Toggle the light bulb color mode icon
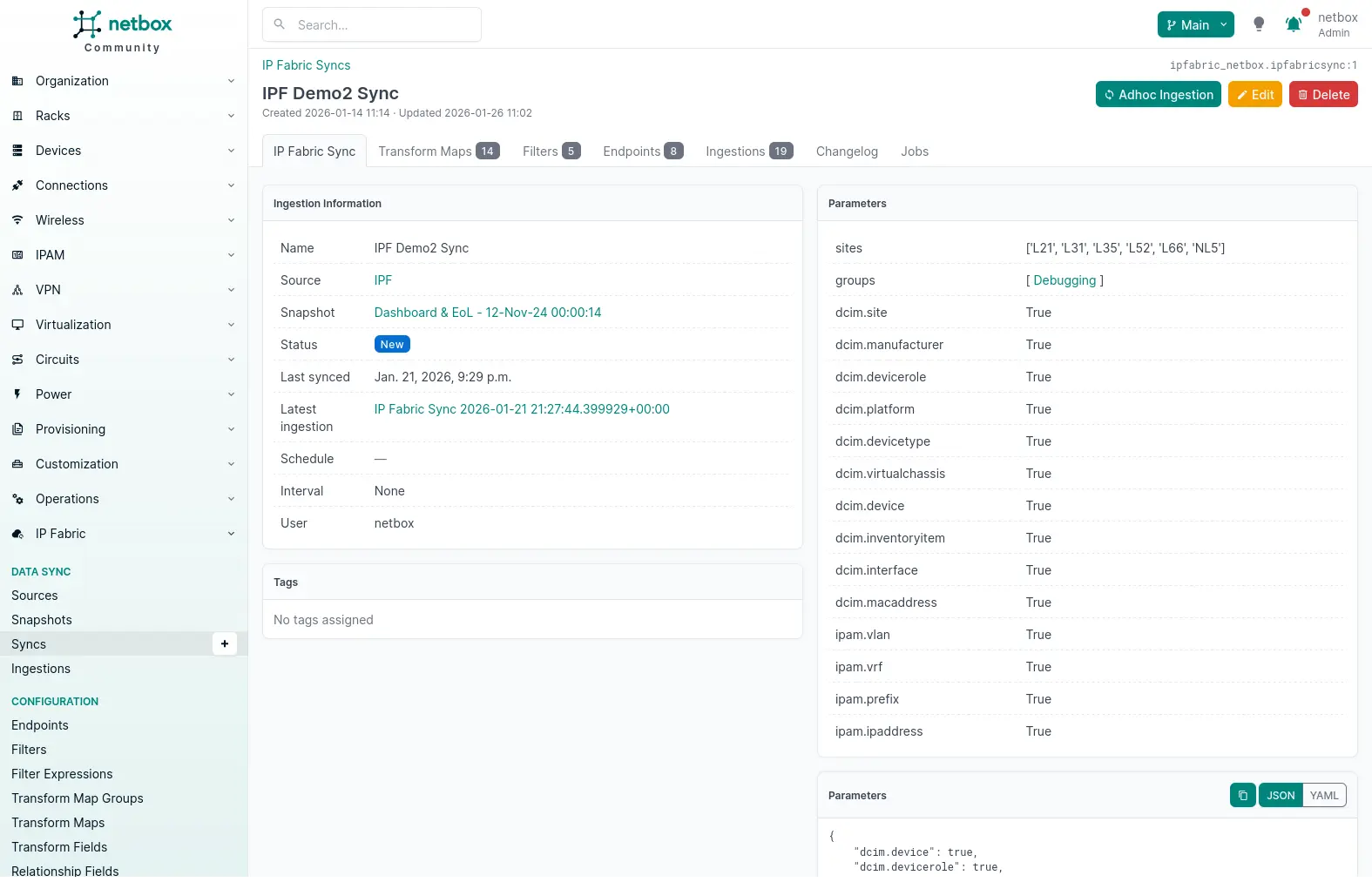Image resolution: width=1372 pixels, height=882 pixels. [1259, 24]
